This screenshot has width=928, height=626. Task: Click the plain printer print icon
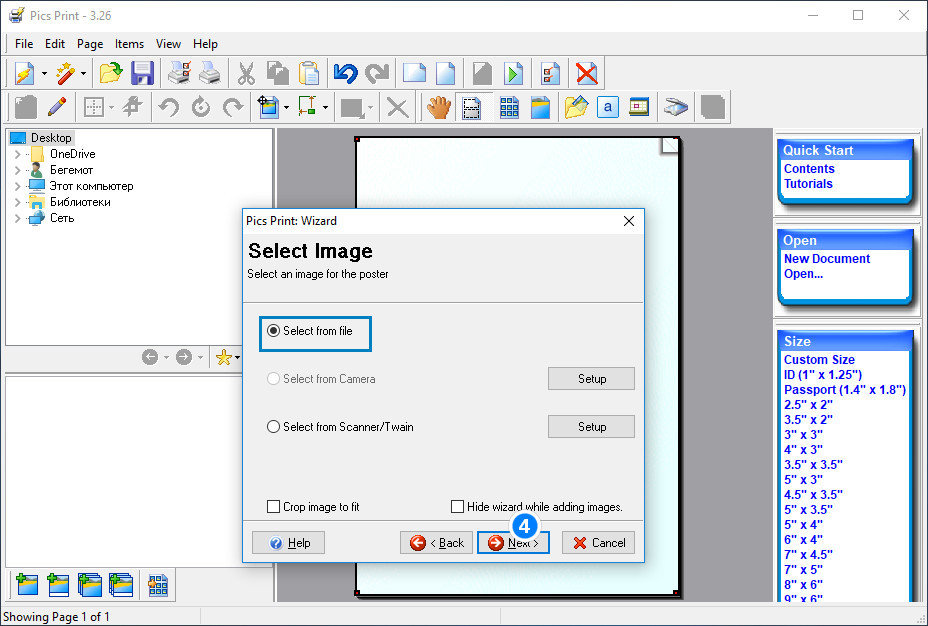[x=210, y=74]
